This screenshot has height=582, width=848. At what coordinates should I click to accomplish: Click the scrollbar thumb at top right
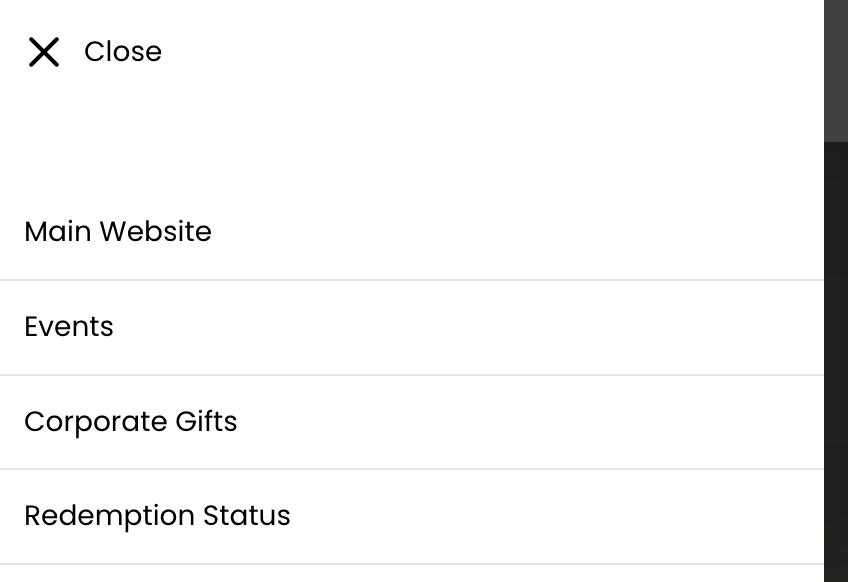pyautogui.click(x=835, y=70)
